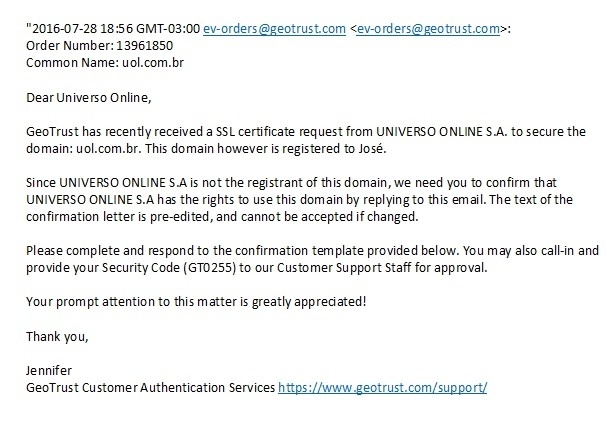
Task: Click the signature name Jennifer
Action: [x=49, y=370]
